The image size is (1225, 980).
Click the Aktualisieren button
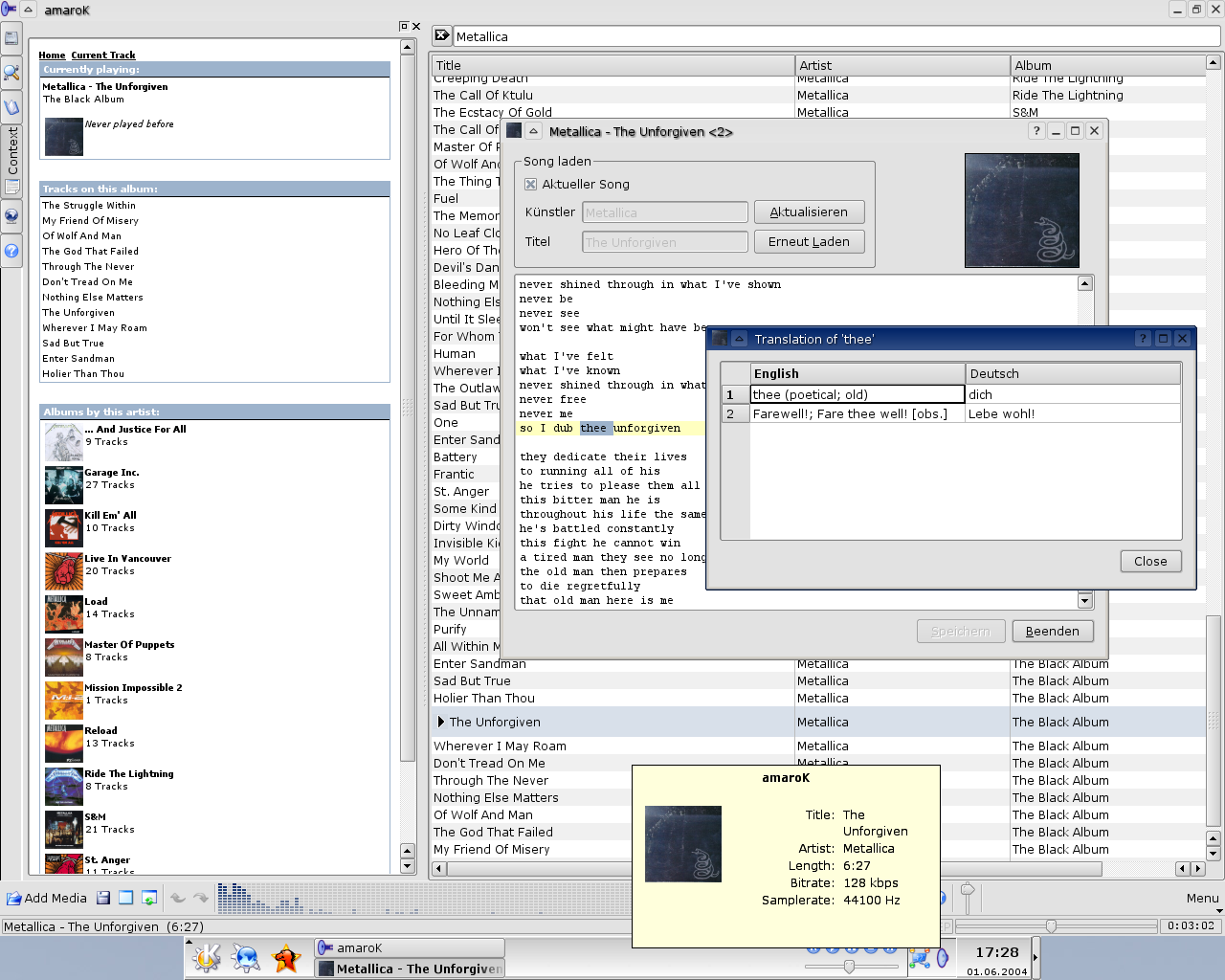(x=809, y=212)
